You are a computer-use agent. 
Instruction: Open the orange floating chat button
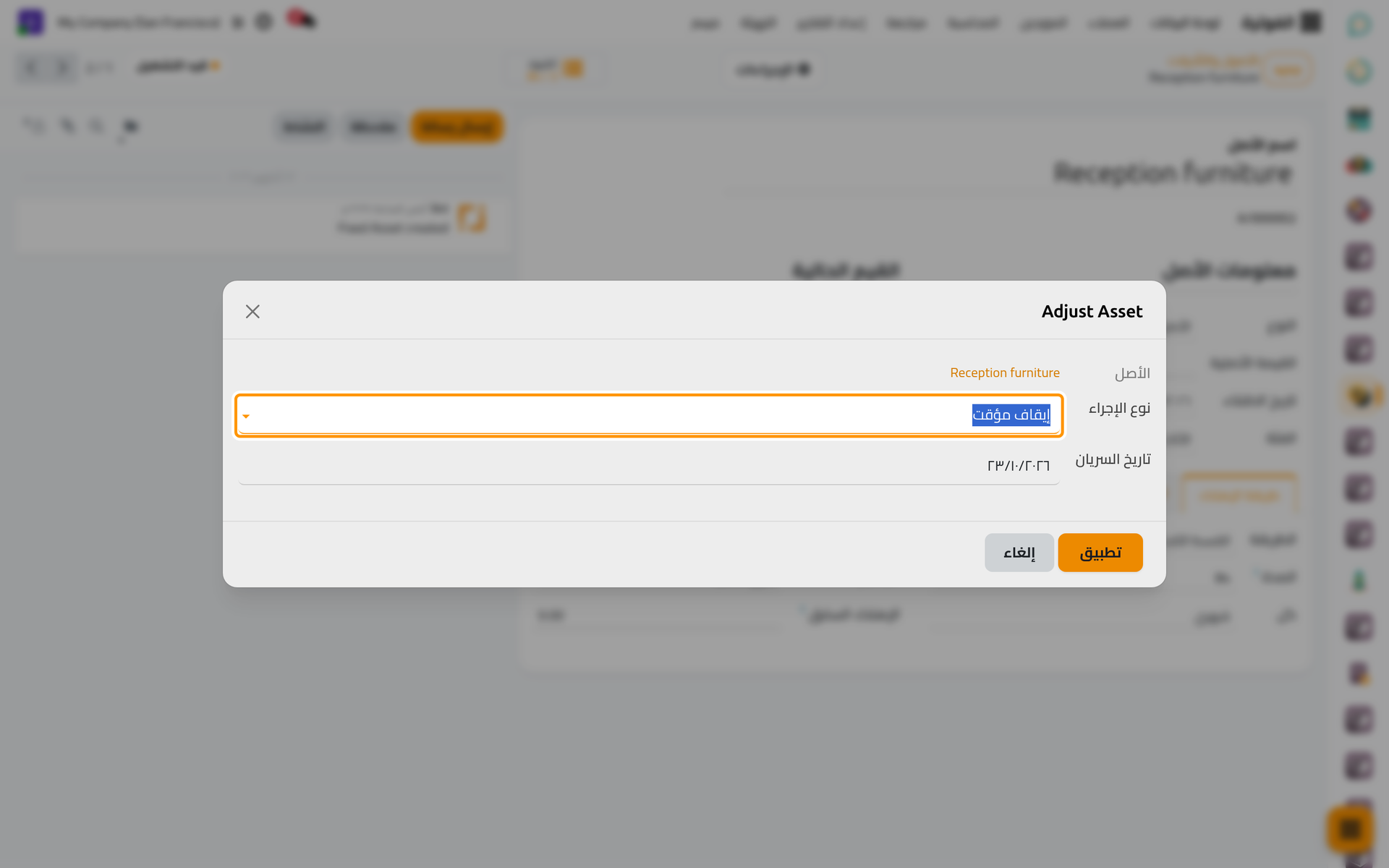(x=1350, y=829)
